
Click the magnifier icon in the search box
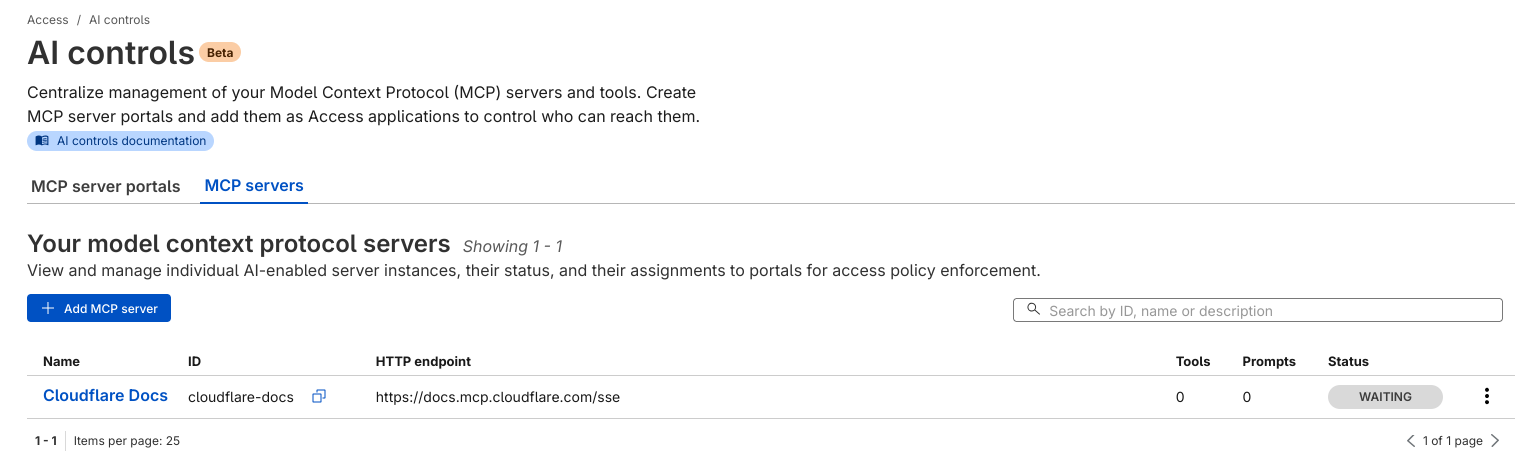1032,310
